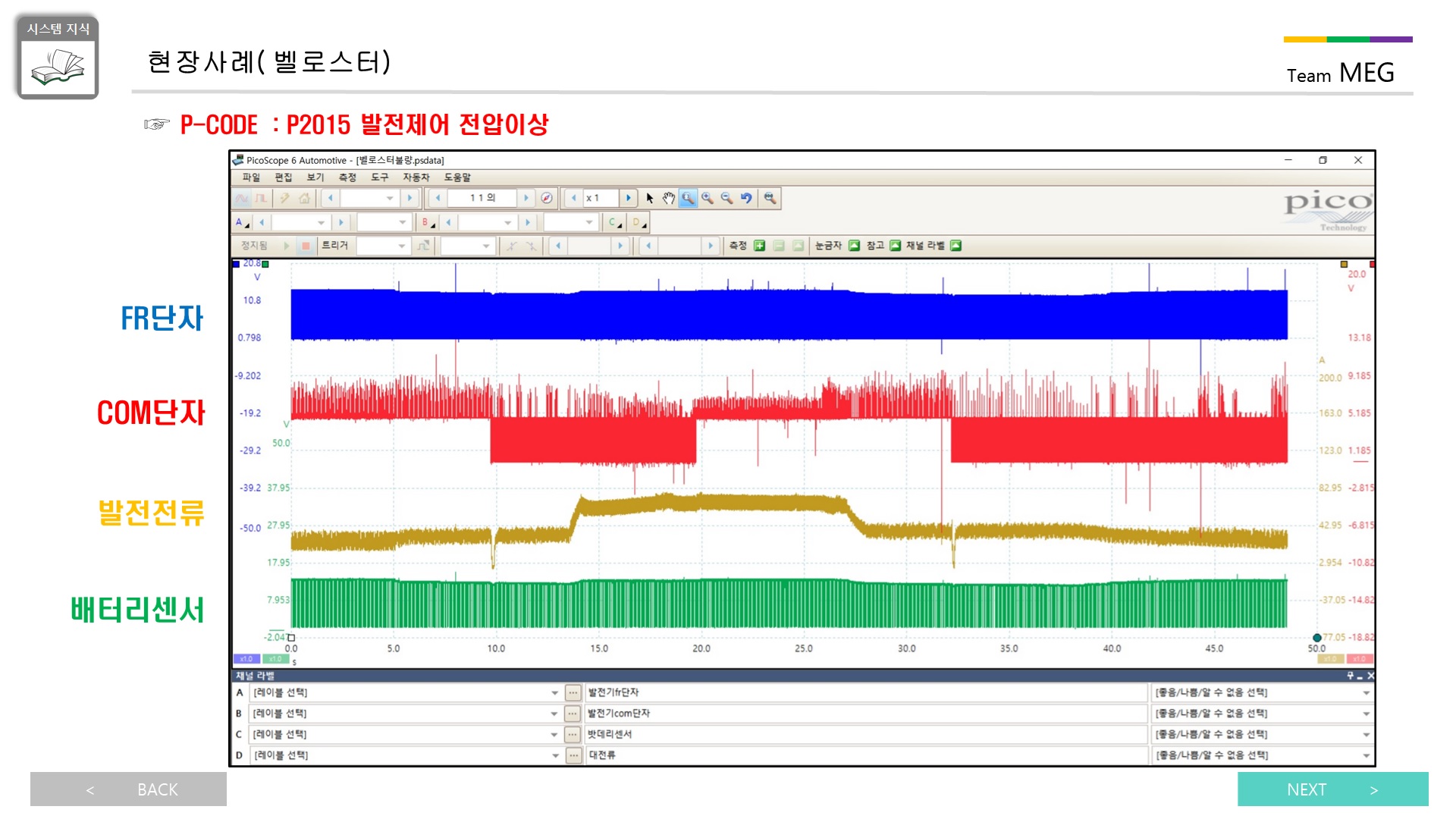Go to next buffer arrow beside 11

click(x=526, y=198)
